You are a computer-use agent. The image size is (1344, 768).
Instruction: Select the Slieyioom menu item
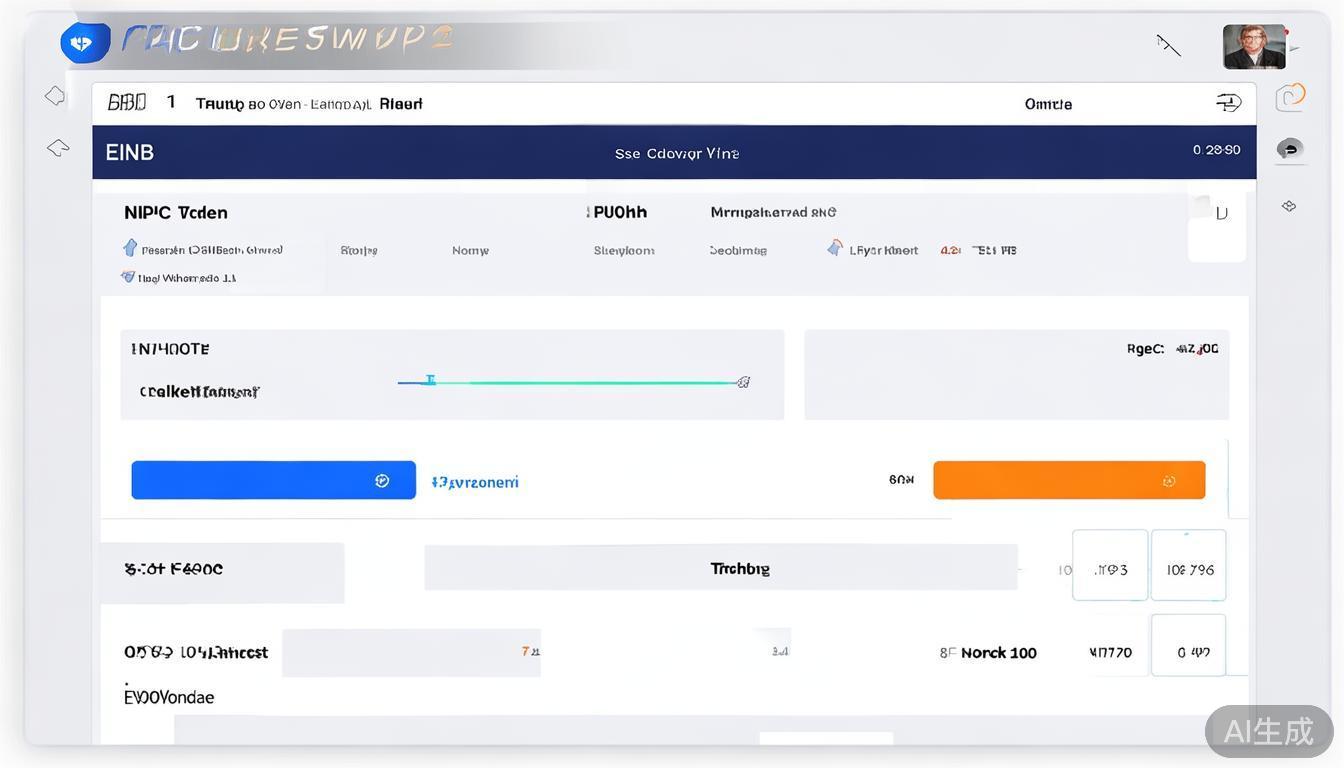pyautogui.click(x=624, y=250)
